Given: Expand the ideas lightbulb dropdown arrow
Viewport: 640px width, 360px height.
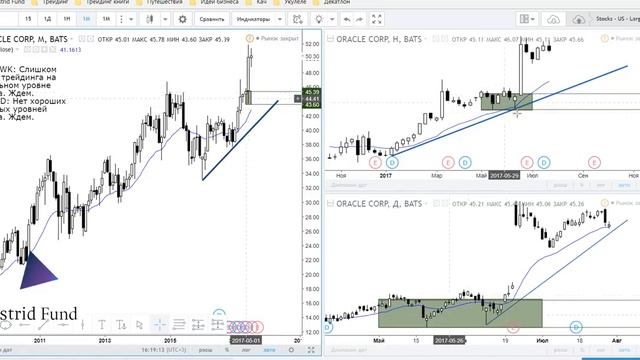Looking at the screenshot, I should coord(332,19).
